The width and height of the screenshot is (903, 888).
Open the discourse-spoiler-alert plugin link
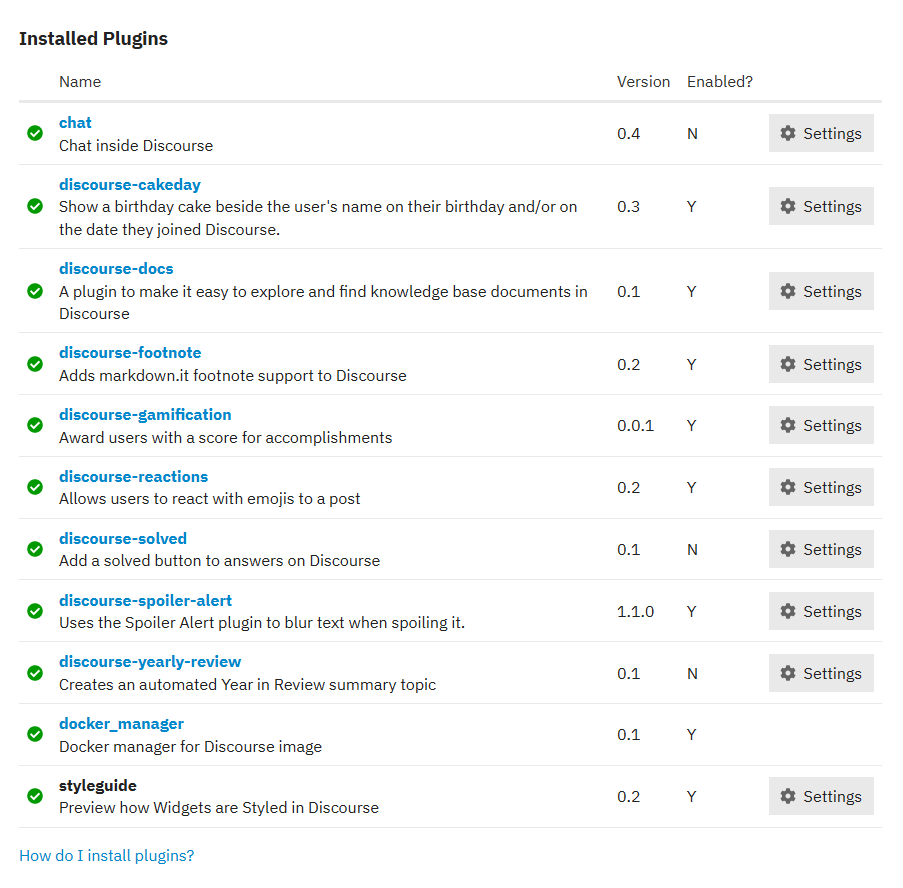[x=145, y=601]
